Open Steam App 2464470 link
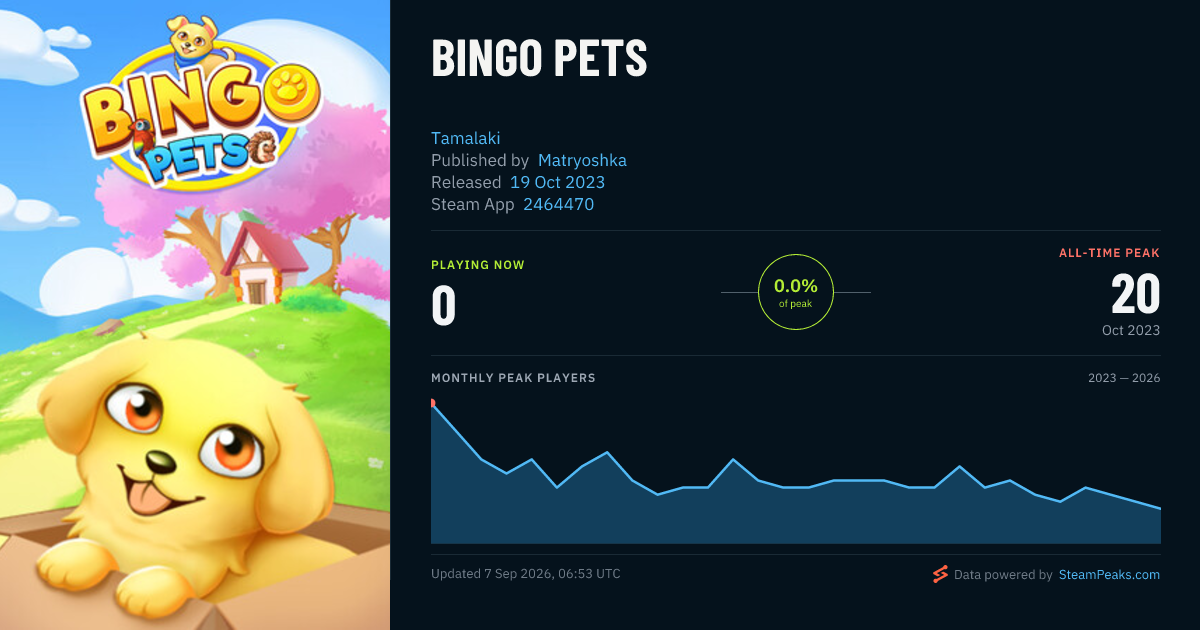 [558, 204]
